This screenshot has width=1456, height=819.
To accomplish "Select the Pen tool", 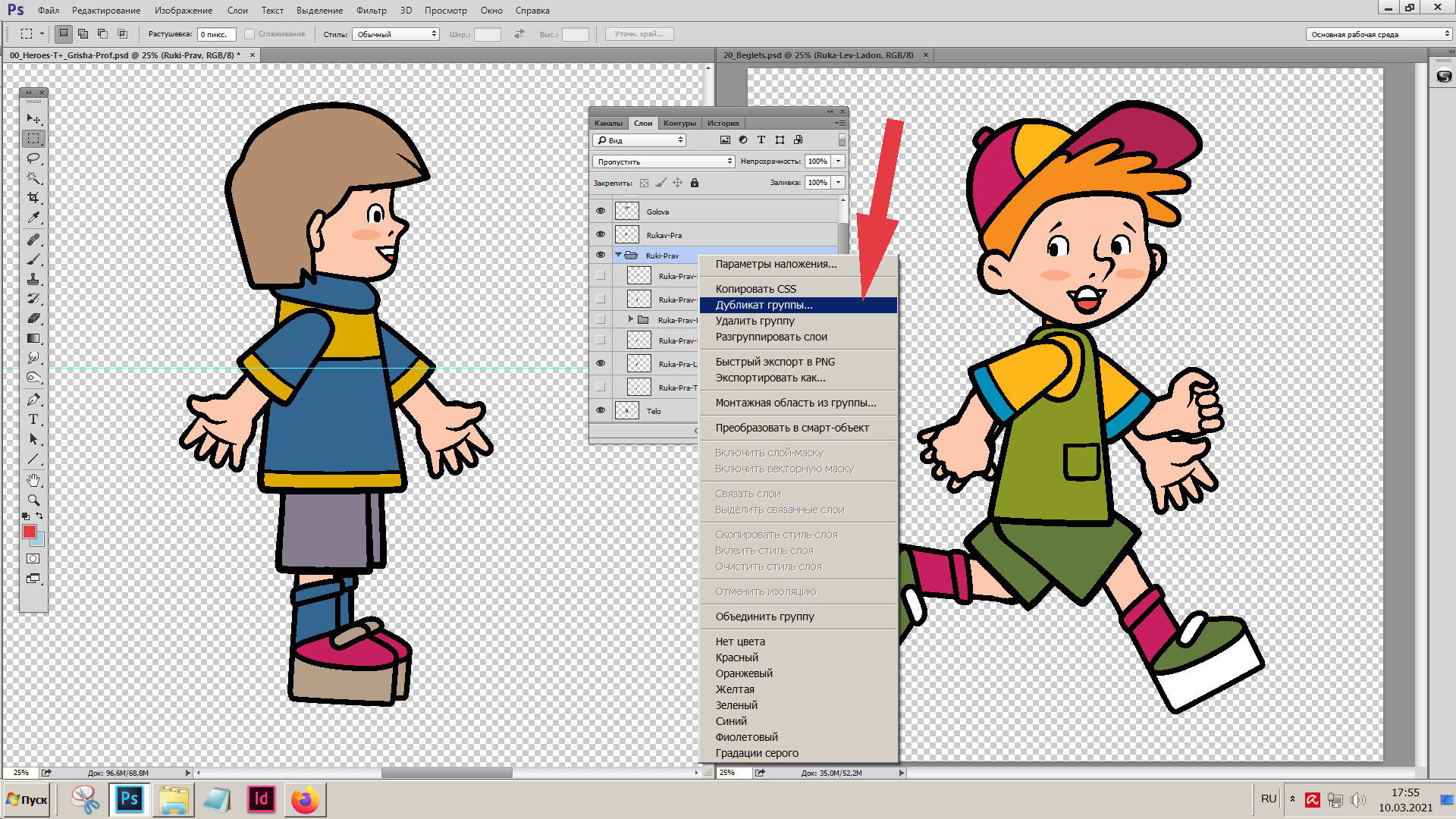I will (33, 400).
